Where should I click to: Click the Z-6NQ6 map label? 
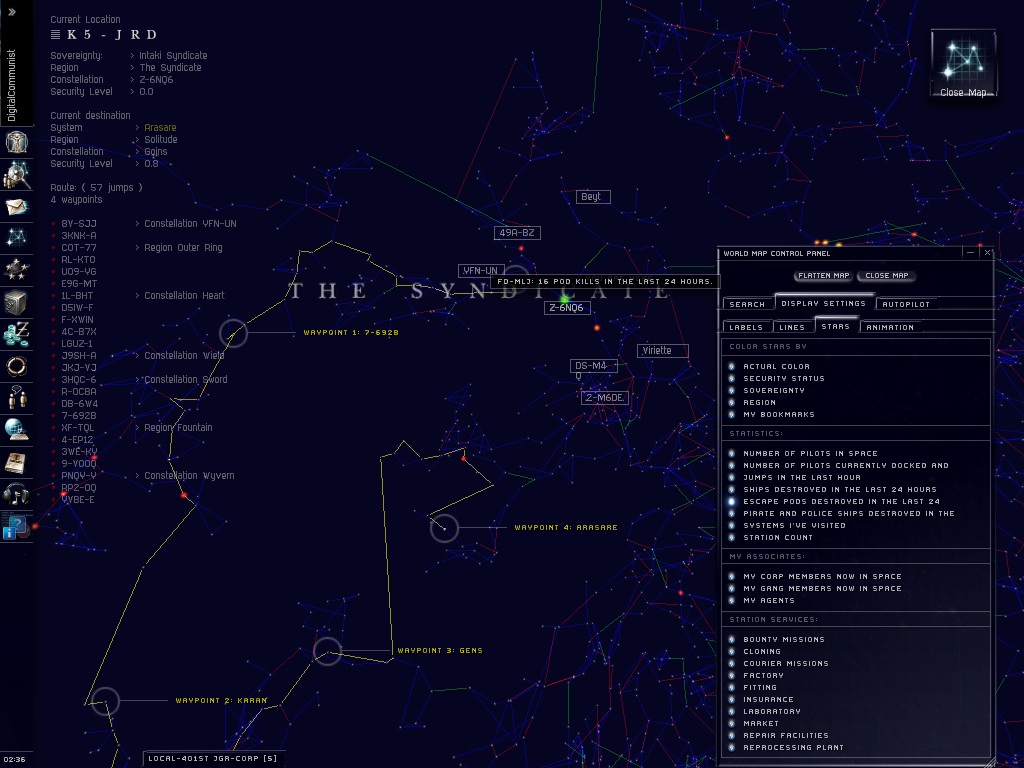click(567, 308)
